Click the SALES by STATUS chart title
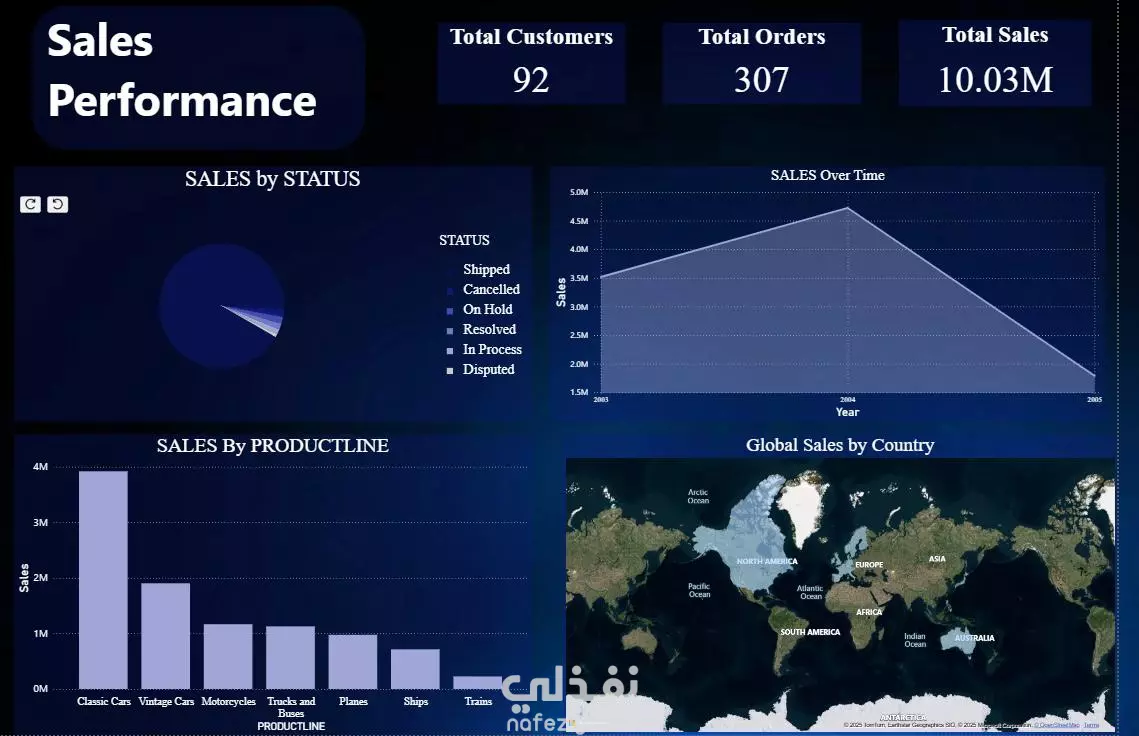The width and height of the screenshot is (1139, 736). pyautogui.click(x=272, y=179)
